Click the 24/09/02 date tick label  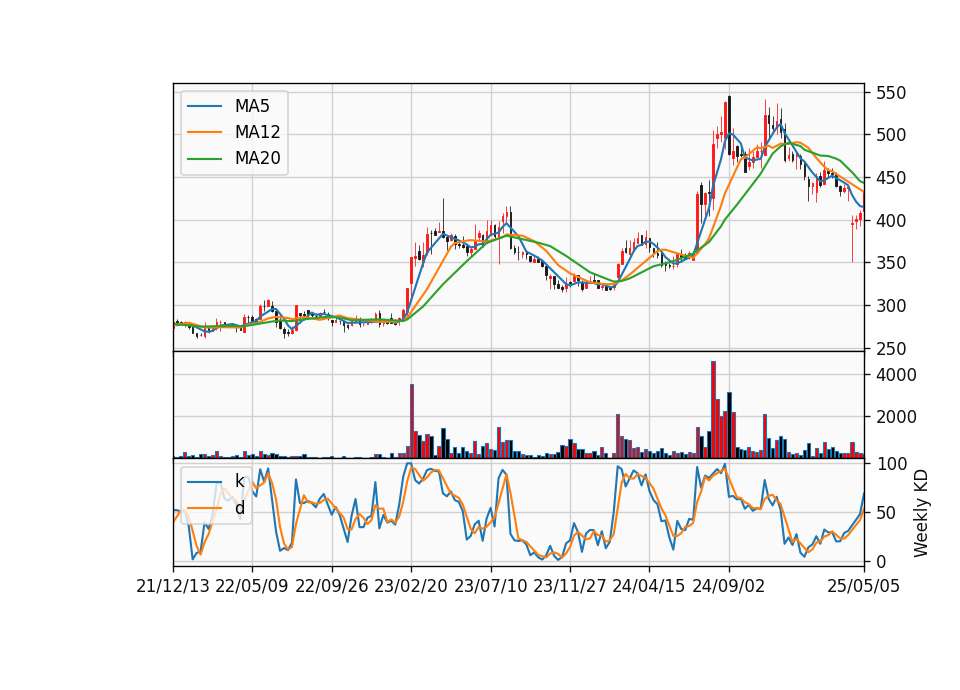click(x=729, y=586)
